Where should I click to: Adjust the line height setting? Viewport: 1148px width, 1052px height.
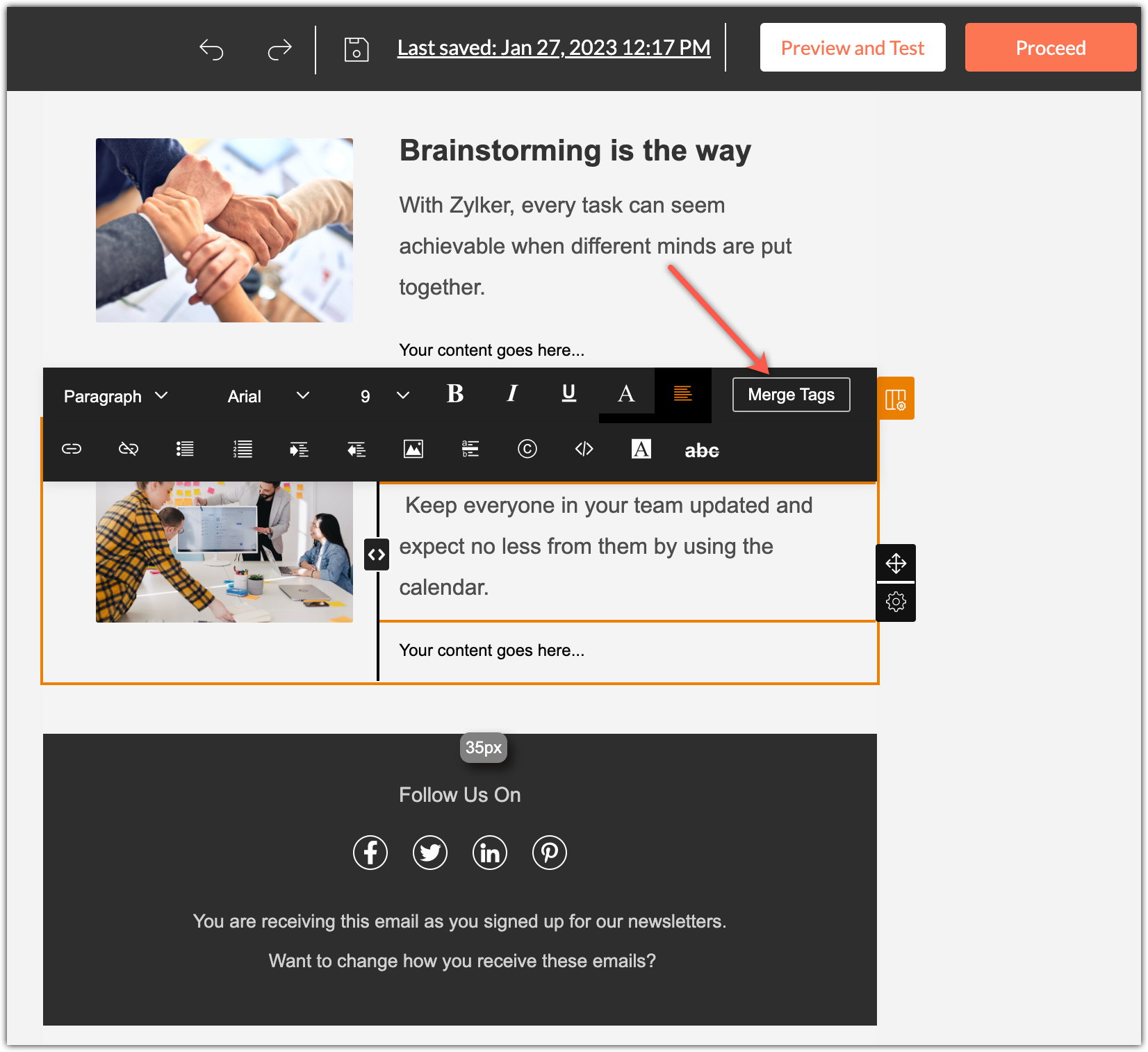pyautogui.click(x=470, y=450)
